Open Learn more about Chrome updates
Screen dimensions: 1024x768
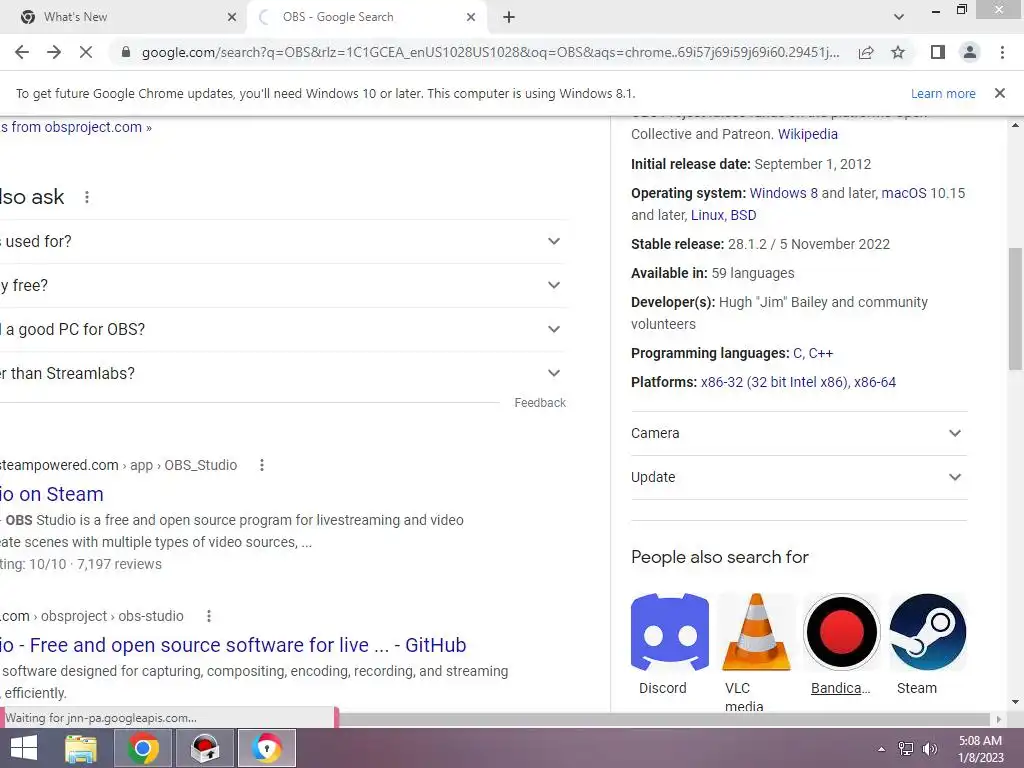[x=943, y=93]
